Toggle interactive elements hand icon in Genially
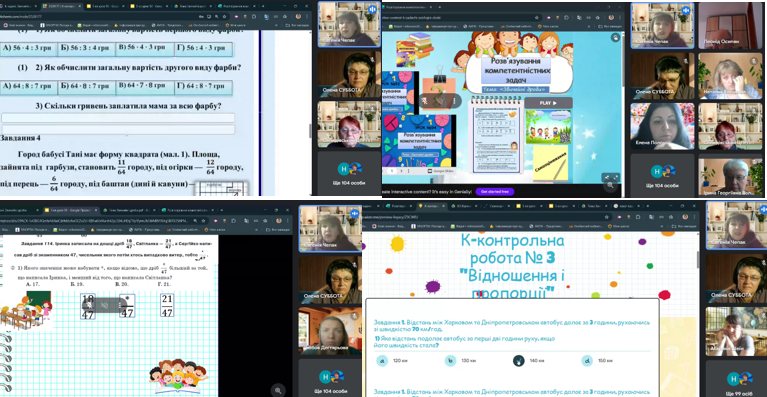The image size is (767, 397). click(x=615, y=38)
